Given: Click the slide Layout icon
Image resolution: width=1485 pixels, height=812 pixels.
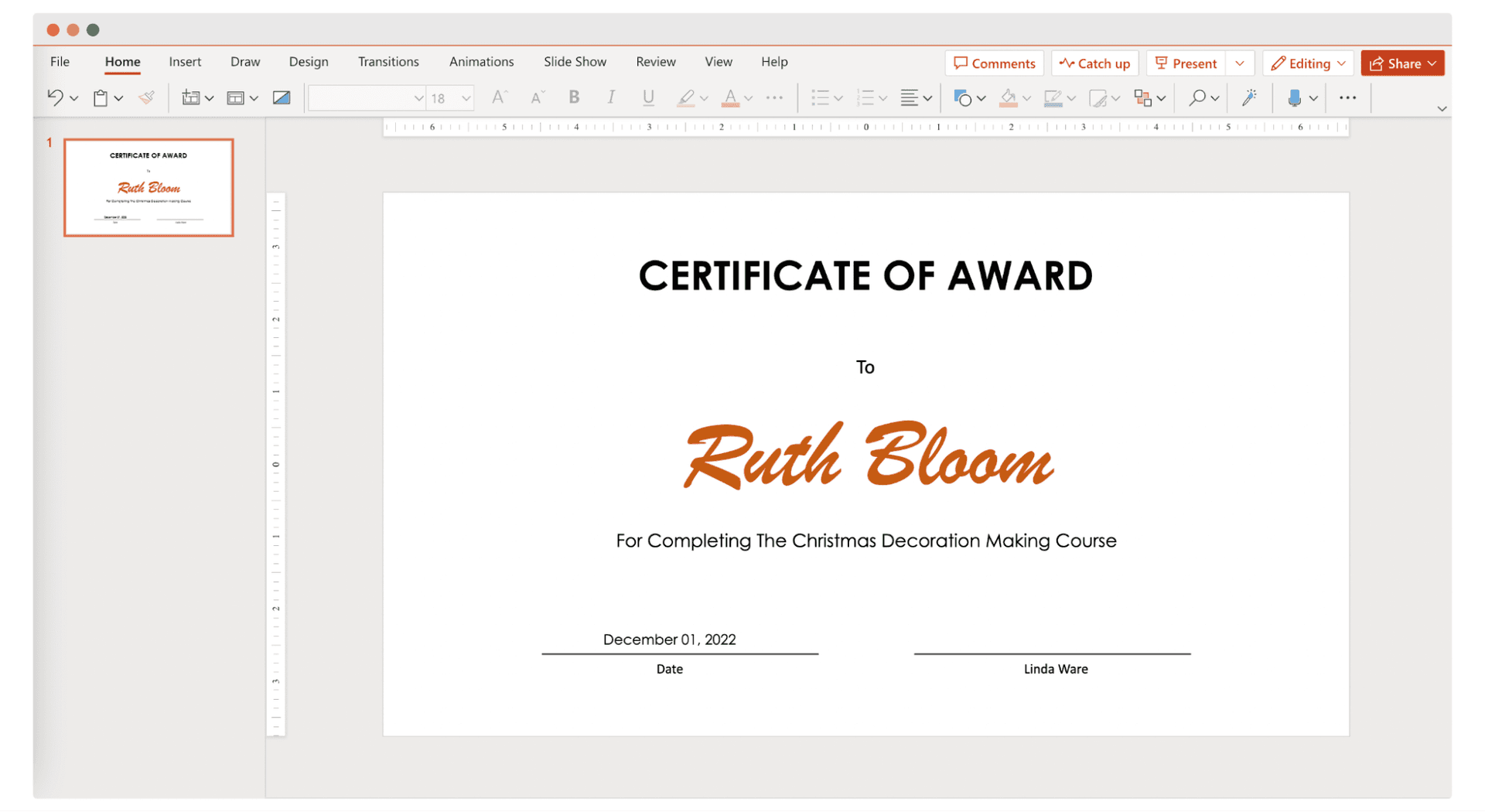Looking at the screenshot, I should click(235, 97).
